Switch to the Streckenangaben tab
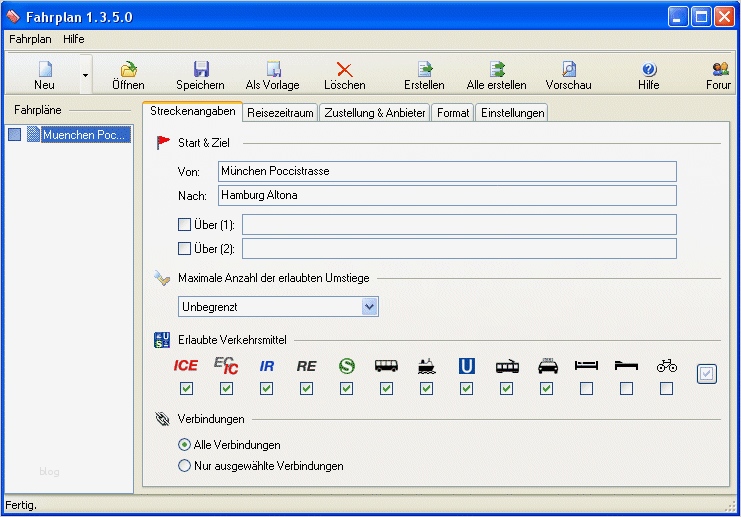 point(192,111)
